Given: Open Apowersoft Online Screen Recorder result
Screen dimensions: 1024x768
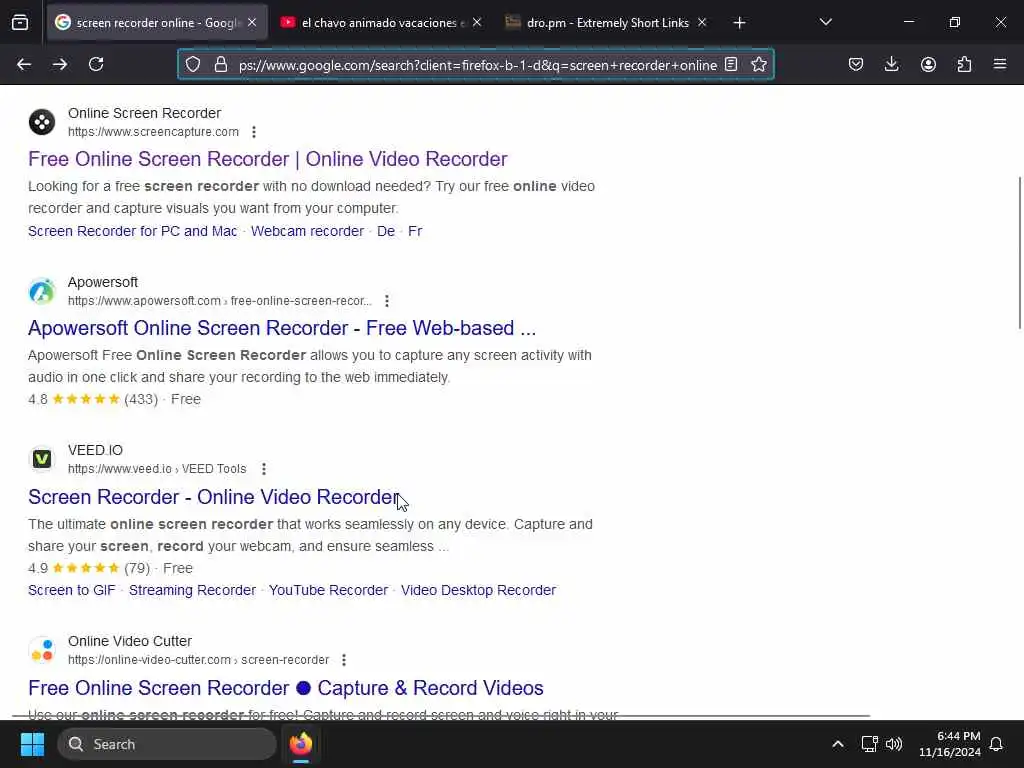Looking at the screenshot, I should click(x=282, y=328).
